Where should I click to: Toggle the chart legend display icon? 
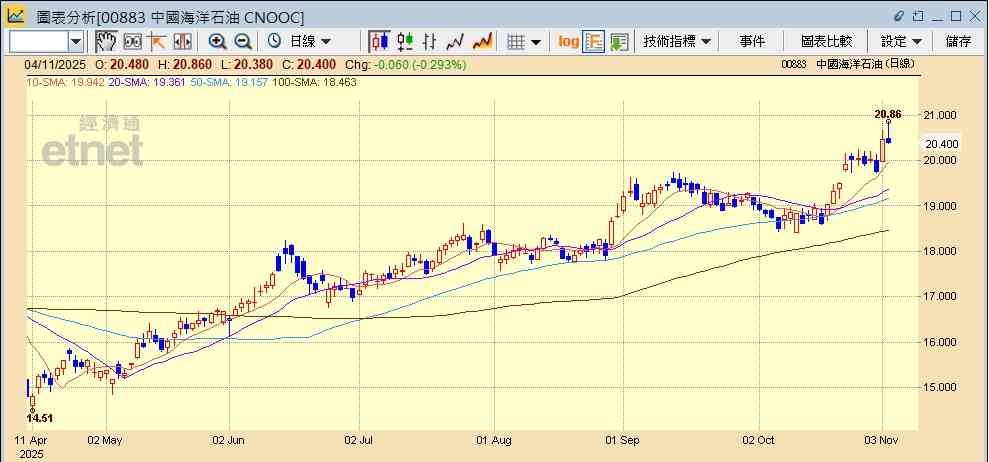(x=594, y=41)
